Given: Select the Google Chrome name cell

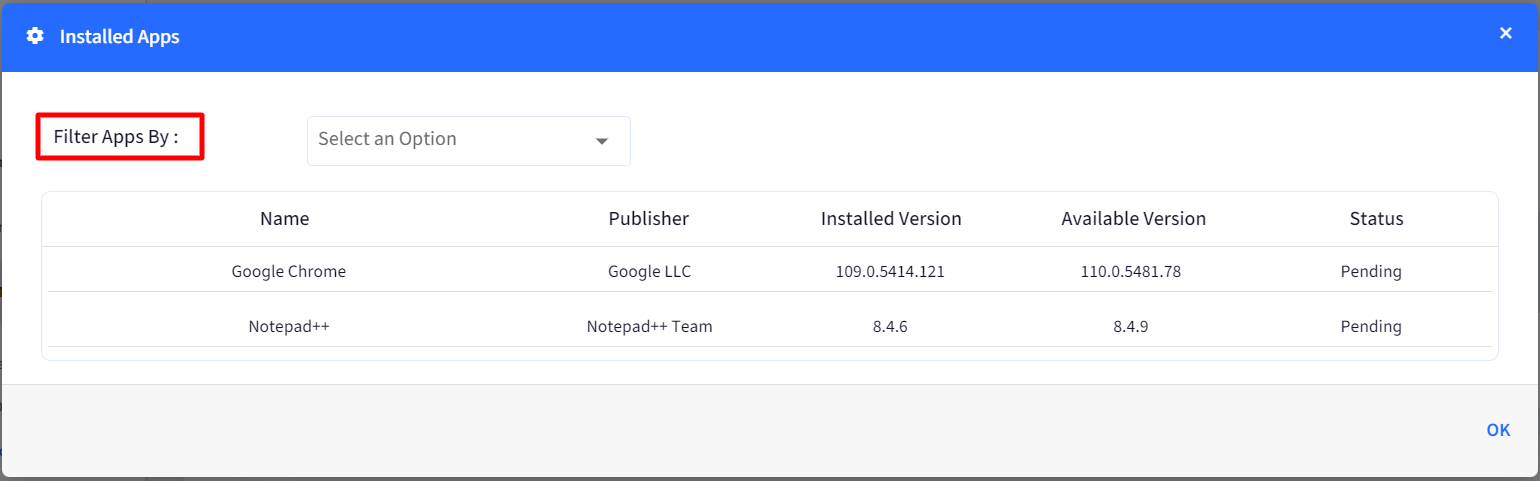Looking at the screenshot, I should tap(289, 271).
